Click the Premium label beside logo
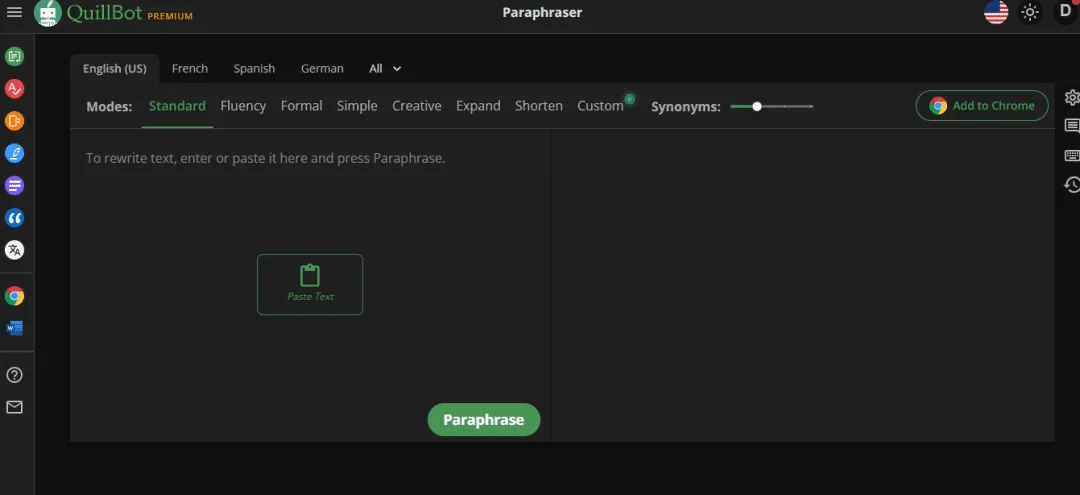Viewport: 1080px width, 495px height. point(170,16)
